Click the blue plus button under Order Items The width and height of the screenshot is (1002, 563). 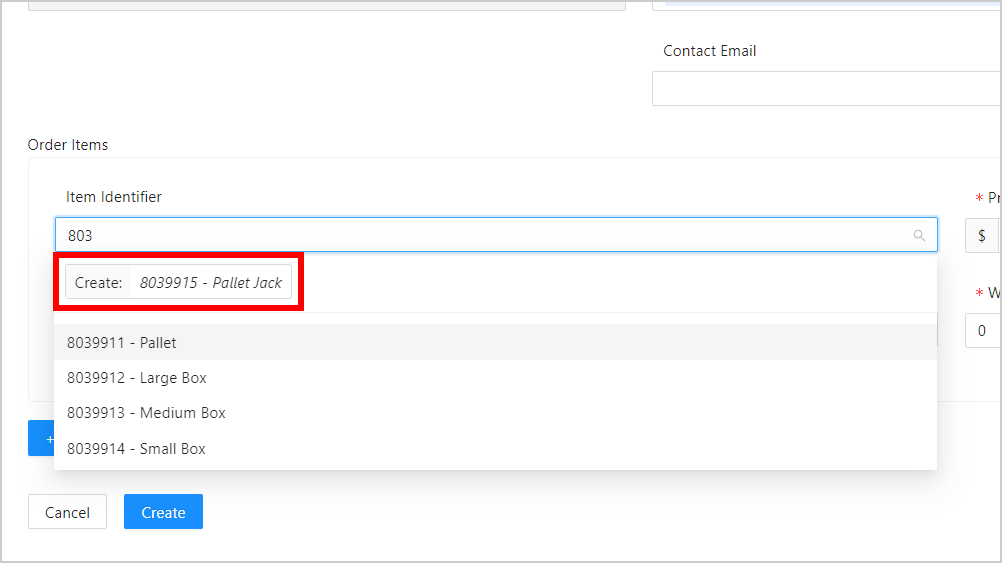point(41,438)
